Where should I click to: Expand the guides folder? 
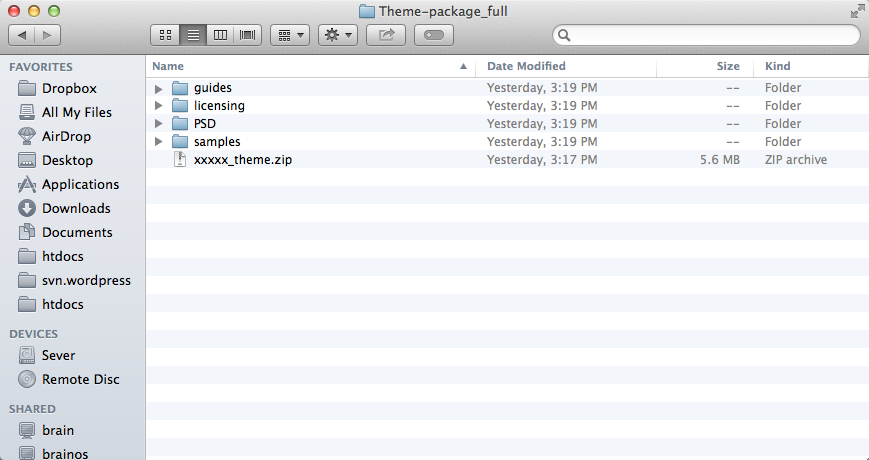(159, 88)
